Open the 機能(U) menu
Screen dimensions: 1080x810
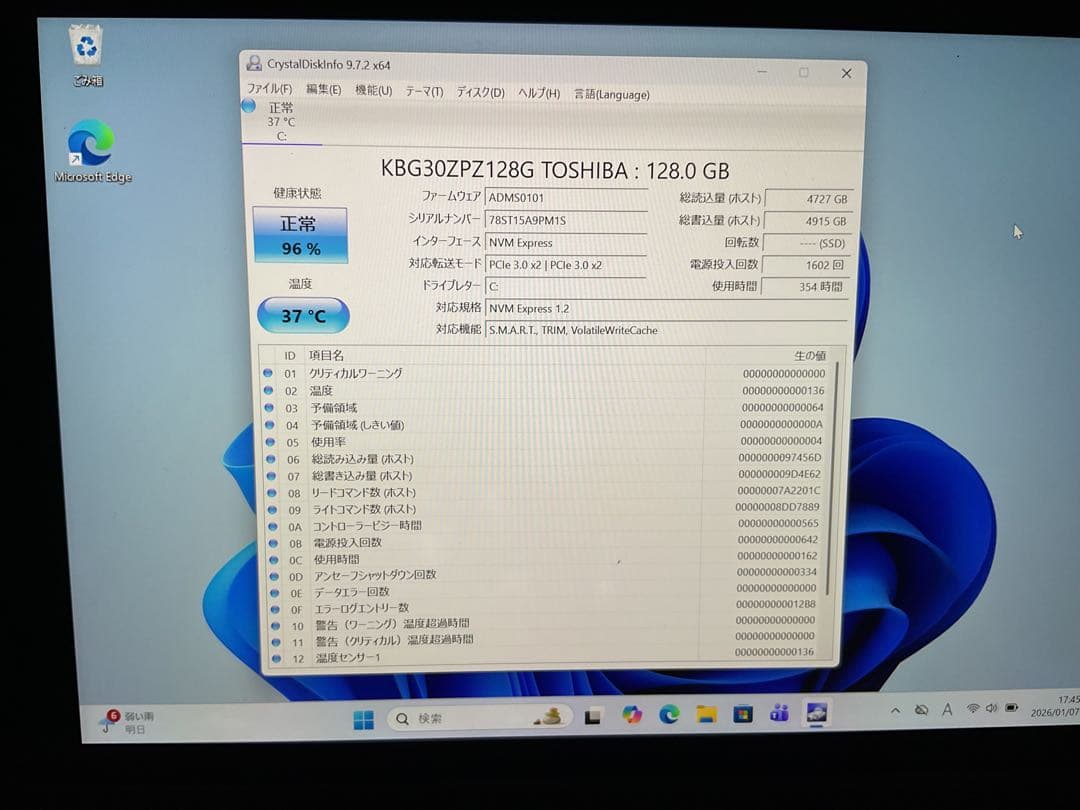(x=373, y=90)
